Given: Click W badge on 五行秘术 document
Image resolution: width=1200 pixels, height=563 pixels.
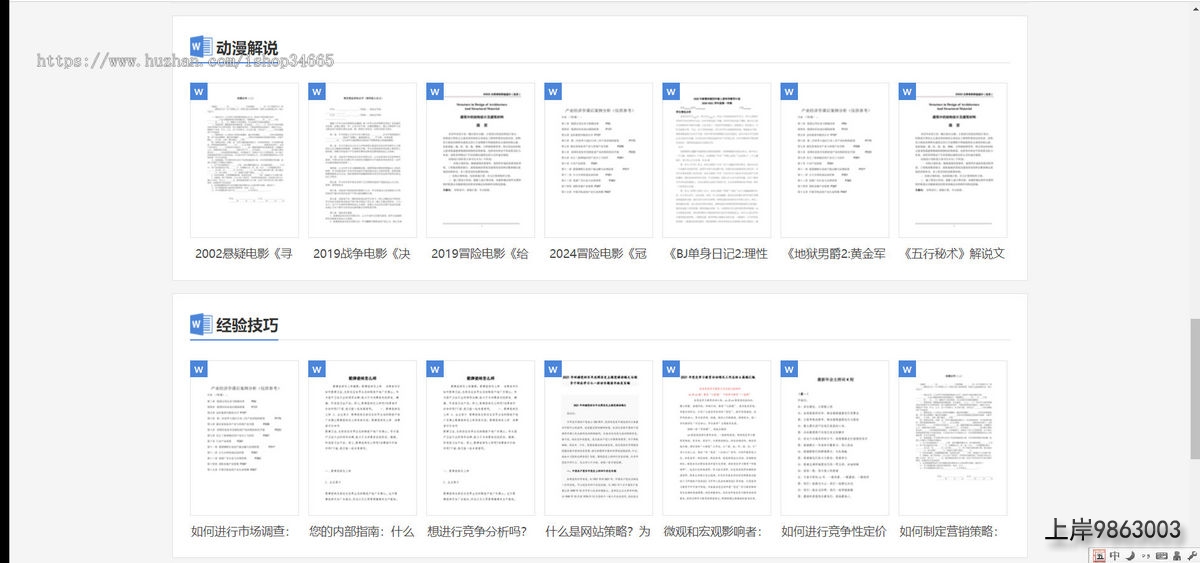Looking at the screenshot, I should (906, 92).
